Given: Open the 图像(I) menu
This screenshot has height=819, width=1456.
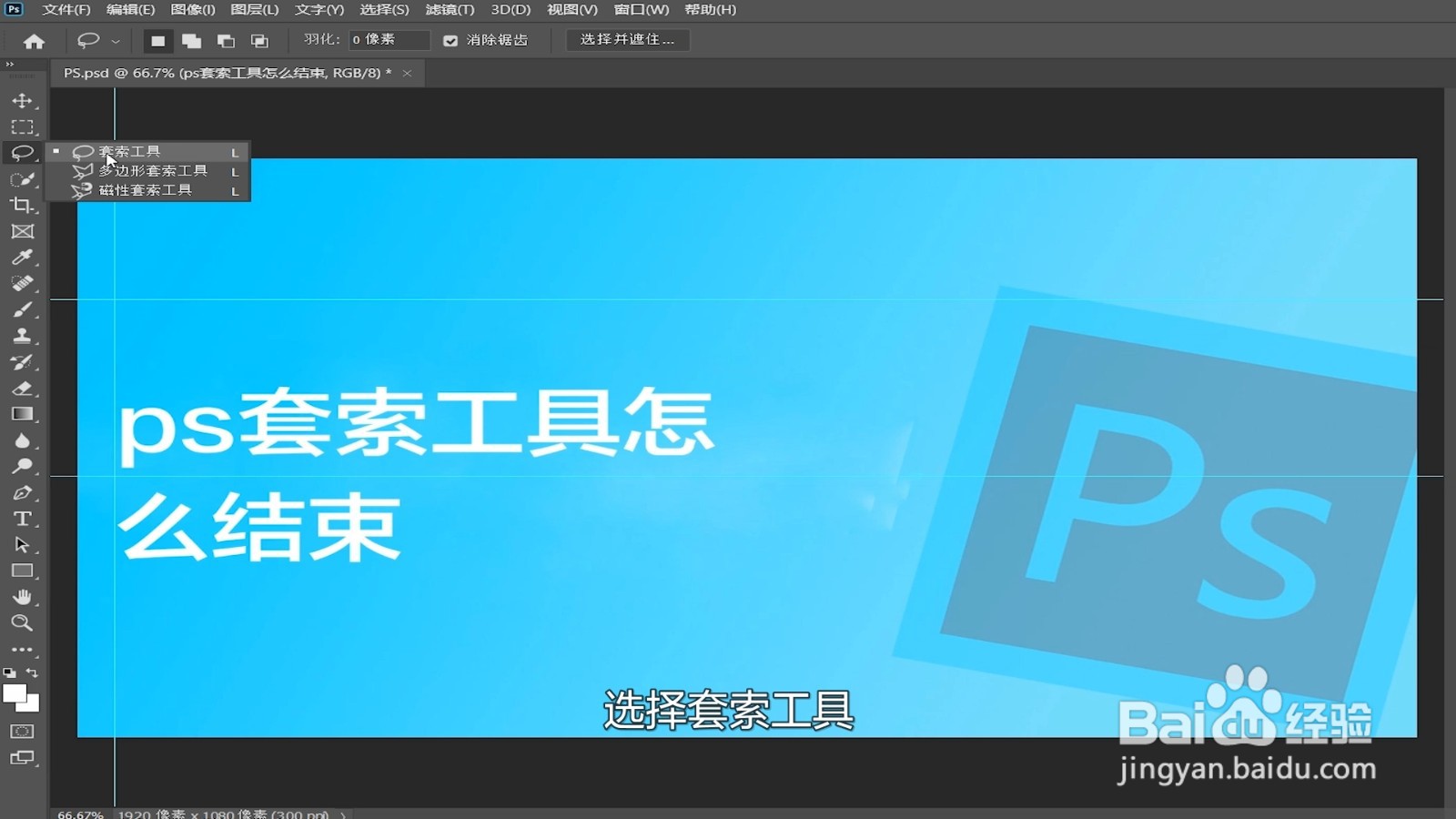Looking at the screenshot, I should pos(193,10).
